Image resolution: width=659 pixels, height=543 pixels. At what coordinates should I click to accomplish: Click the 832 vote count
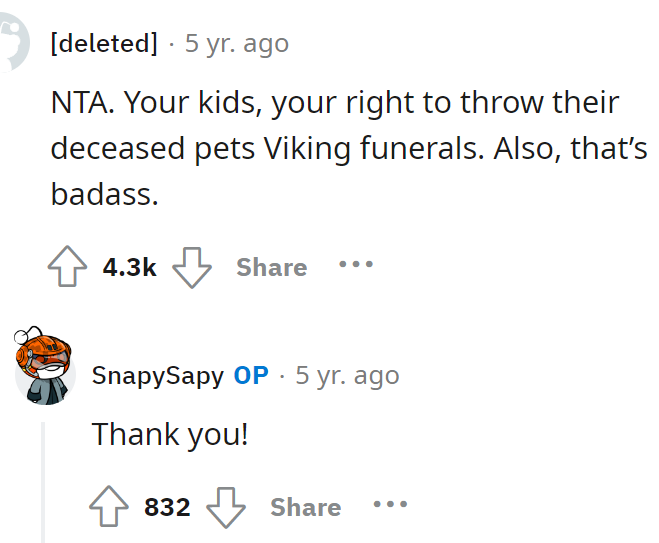tap(167, 507)
